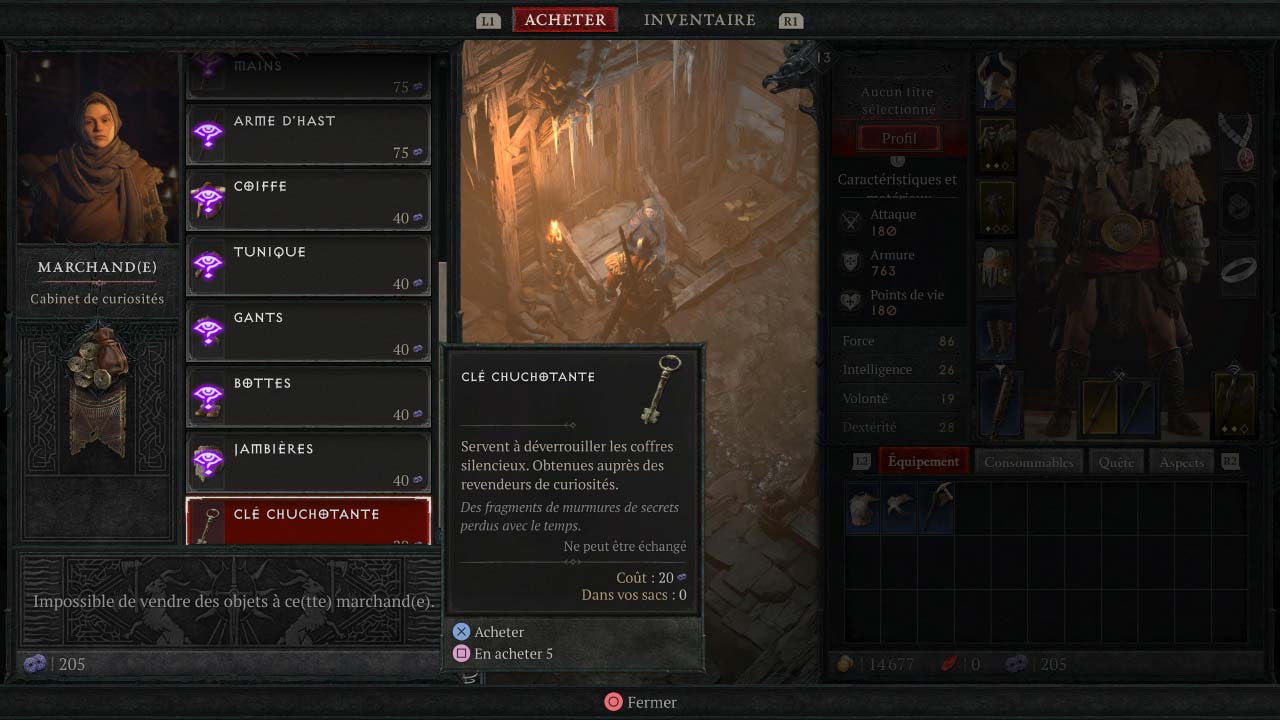Click the Coiffe purple eye icon
This screenshot has width=1280, height=720.
[x=208, y=200]
